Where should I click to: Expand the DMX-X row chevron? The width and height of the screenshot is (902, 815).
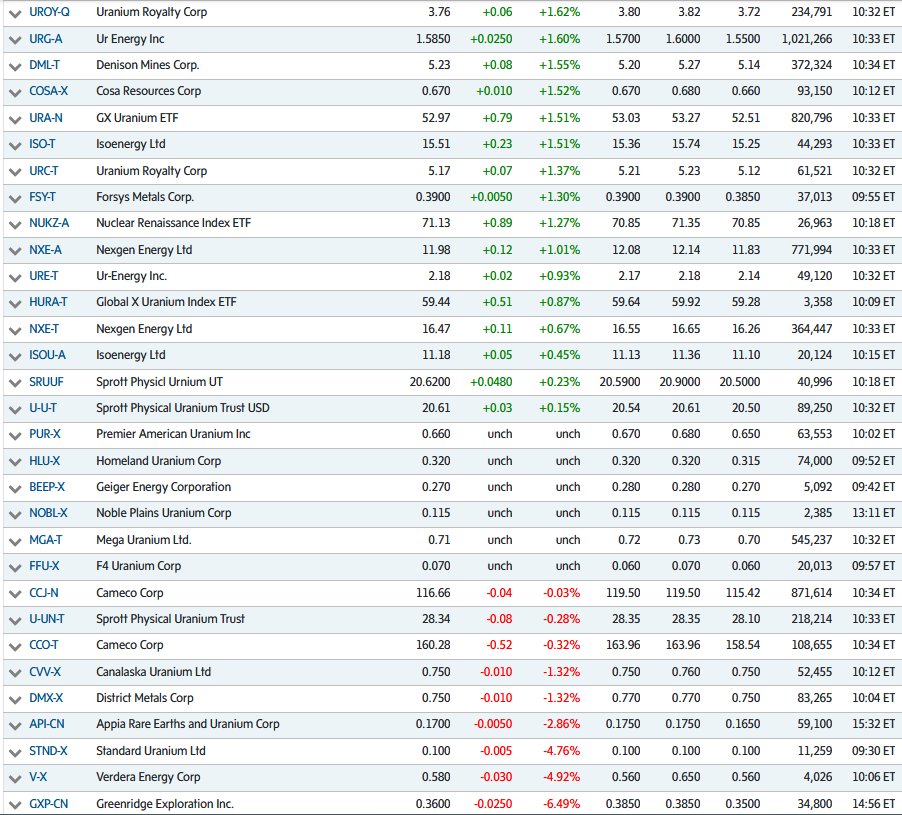click(15, 698)
